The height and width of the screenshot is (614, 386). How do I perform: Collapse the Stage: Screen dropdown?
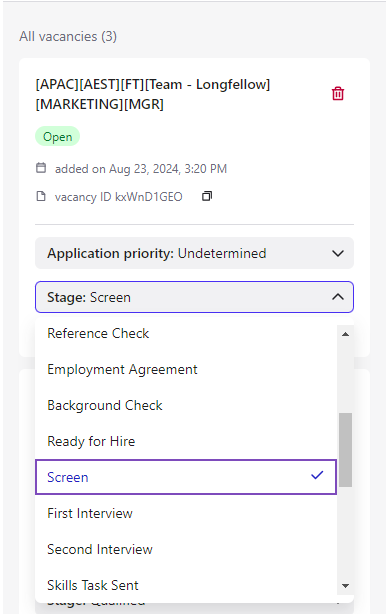[x=194, y=297]
